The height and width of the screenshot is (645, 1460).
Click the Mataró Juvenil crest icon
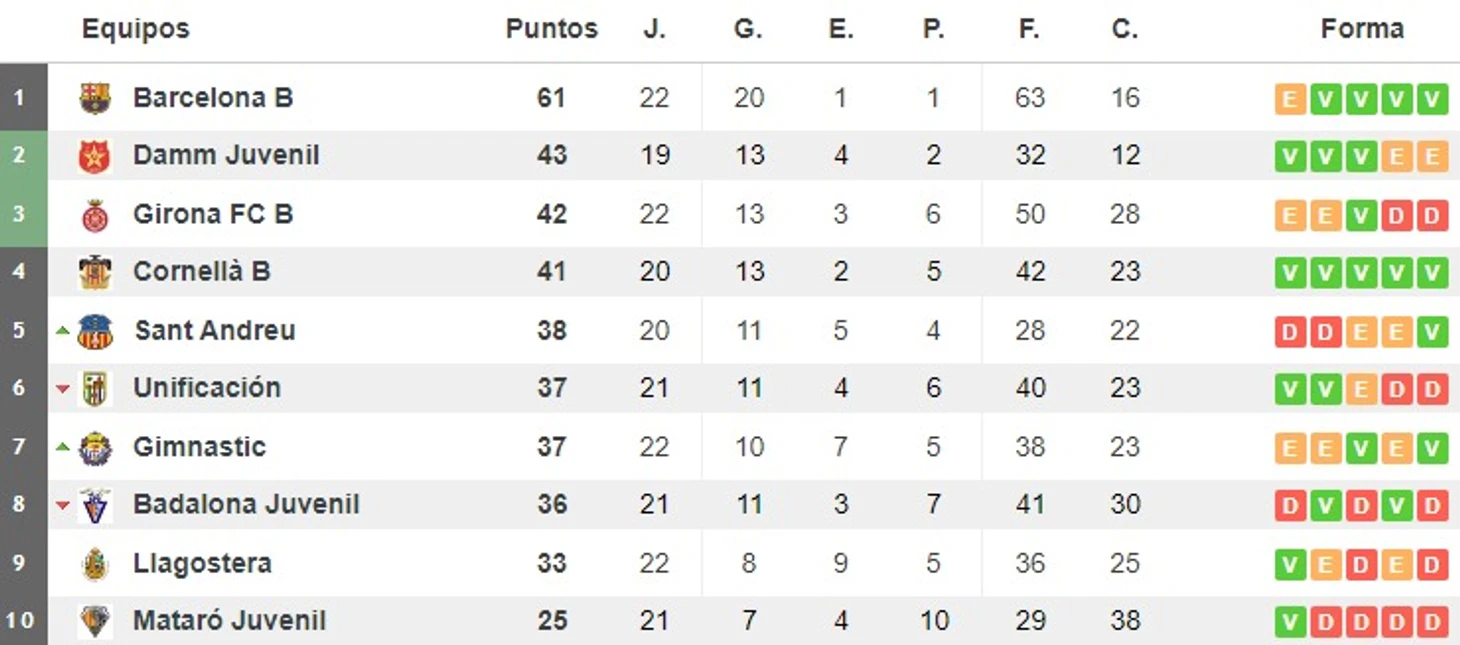[x=95, y=621]
